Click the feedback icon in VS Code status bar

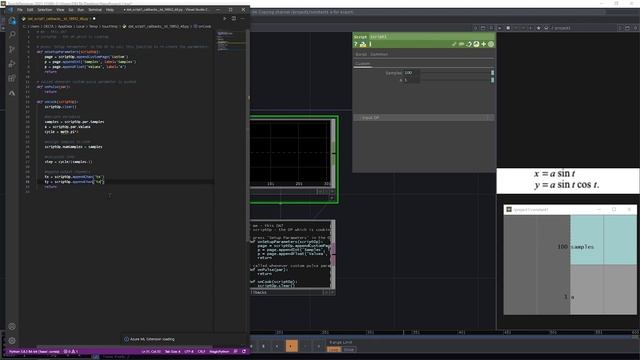236,351
